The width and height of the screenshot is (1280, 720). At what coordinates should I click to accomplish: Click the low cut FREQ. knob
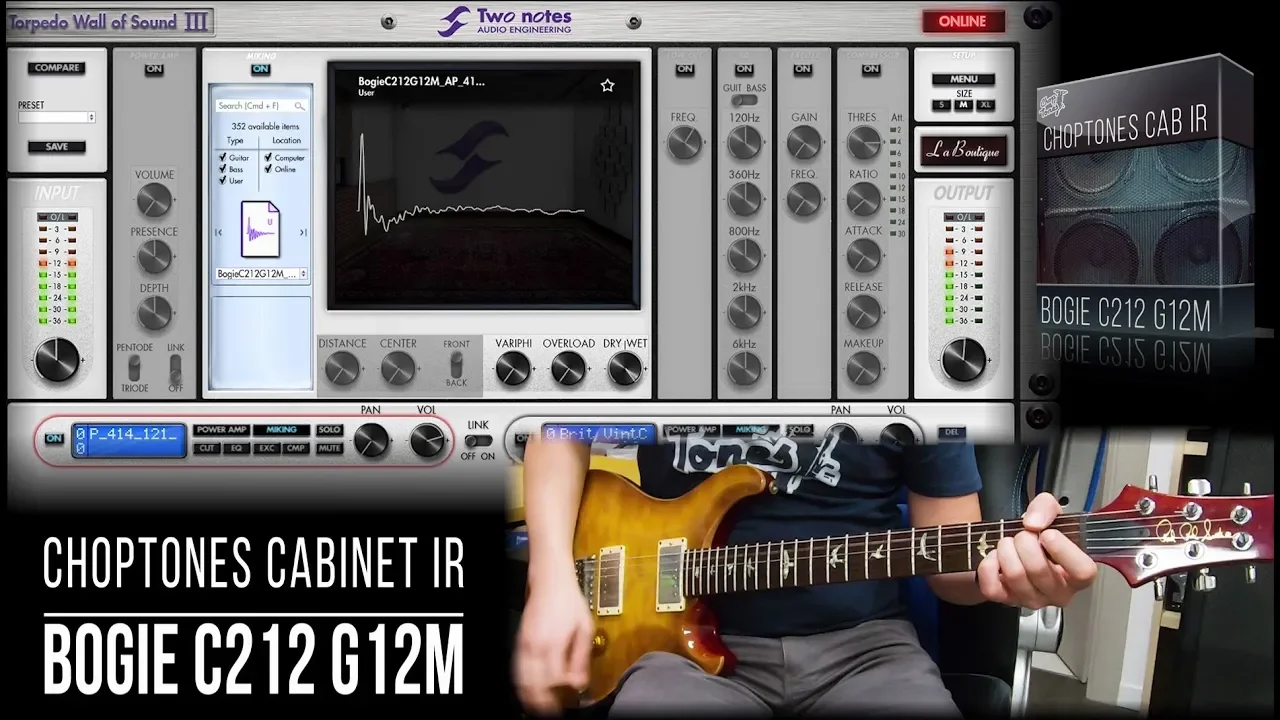coord(684,143)
